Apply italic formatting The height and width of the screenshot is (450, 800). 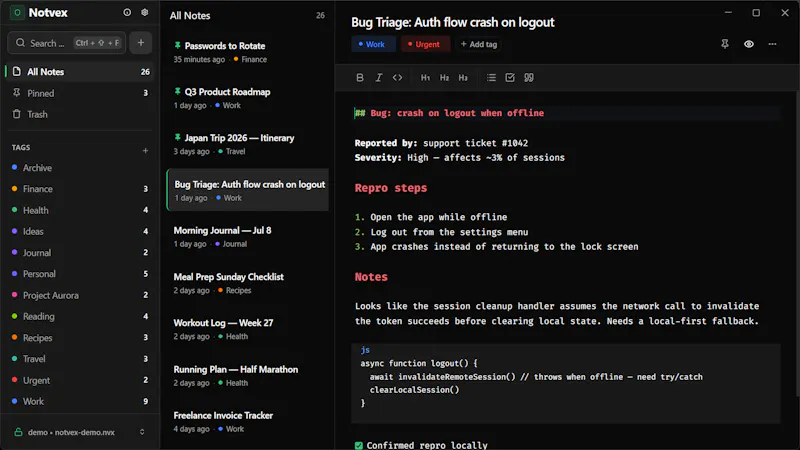pyautogui.click(x=379, y=78)
